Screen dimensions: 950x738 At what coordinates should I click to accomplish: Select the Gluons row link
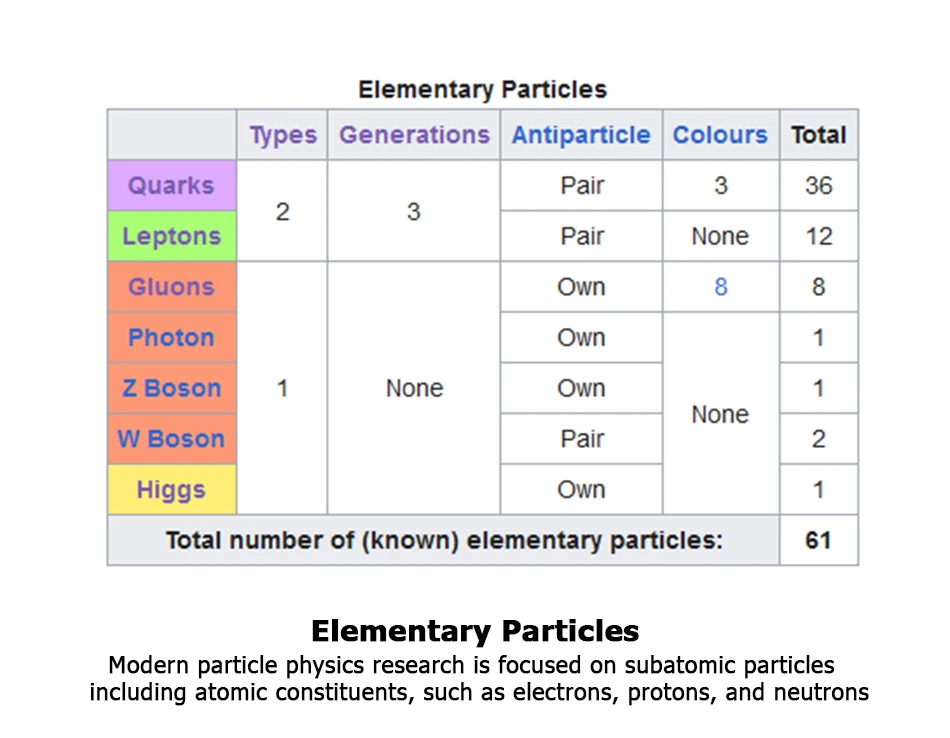[171, 287]
